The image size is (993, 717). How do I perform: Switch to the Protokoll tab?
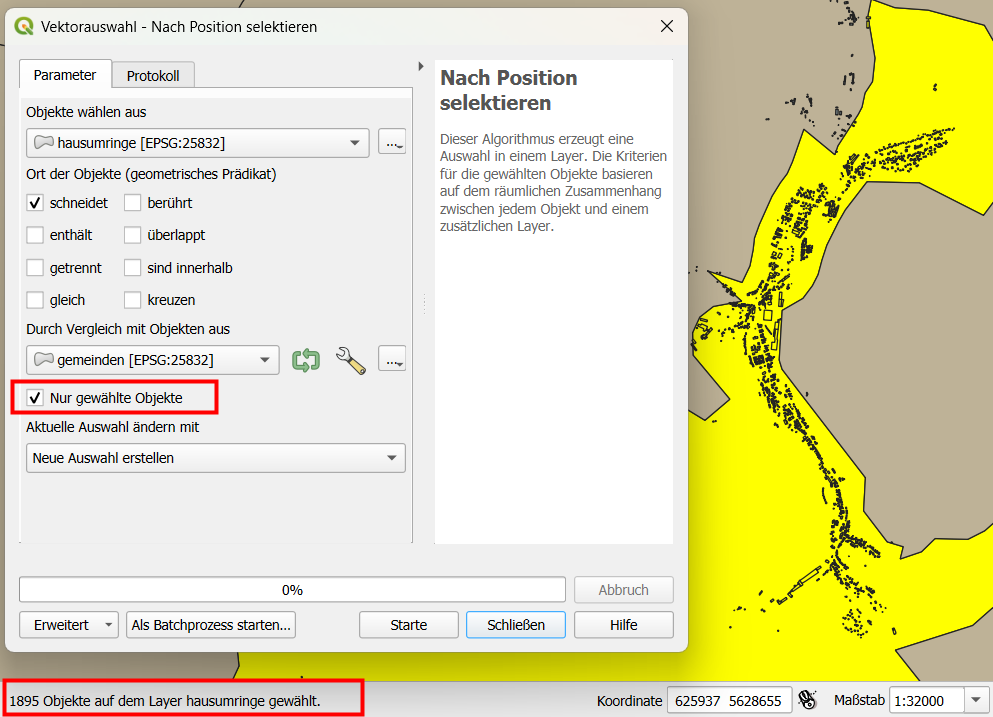153,76
